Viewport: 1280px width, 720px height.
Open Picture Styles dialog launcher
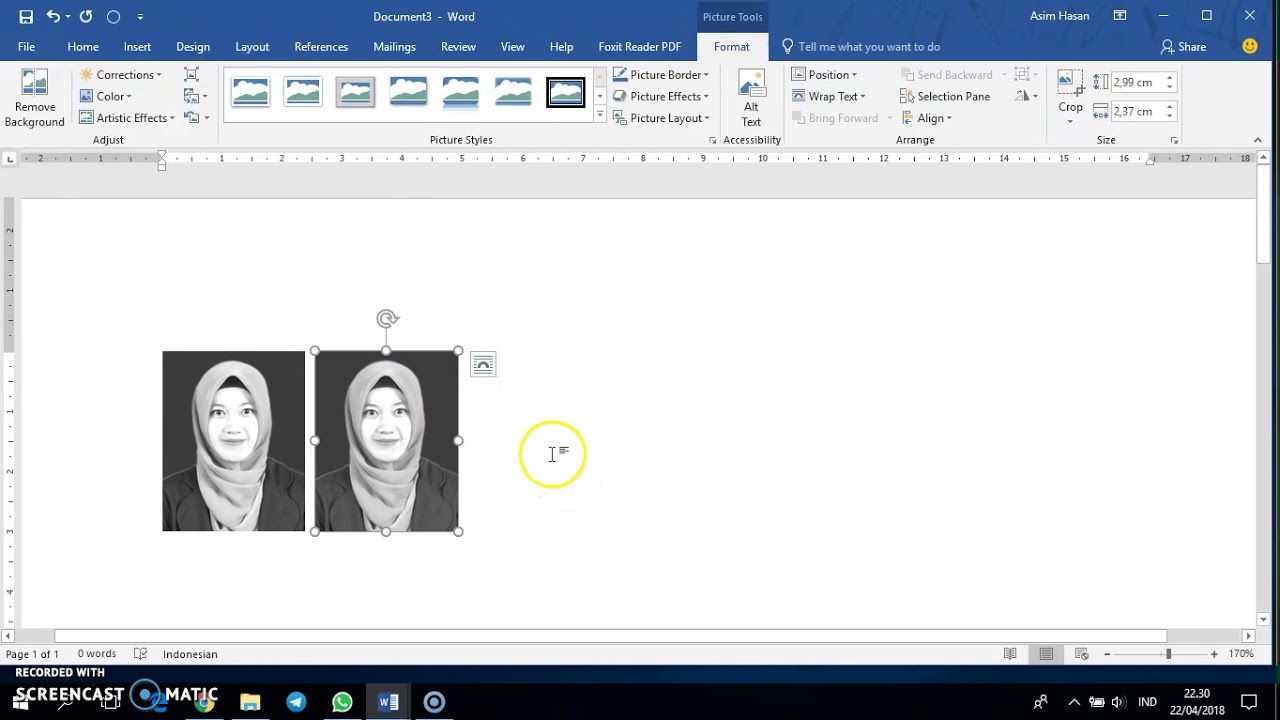[712, 140]
